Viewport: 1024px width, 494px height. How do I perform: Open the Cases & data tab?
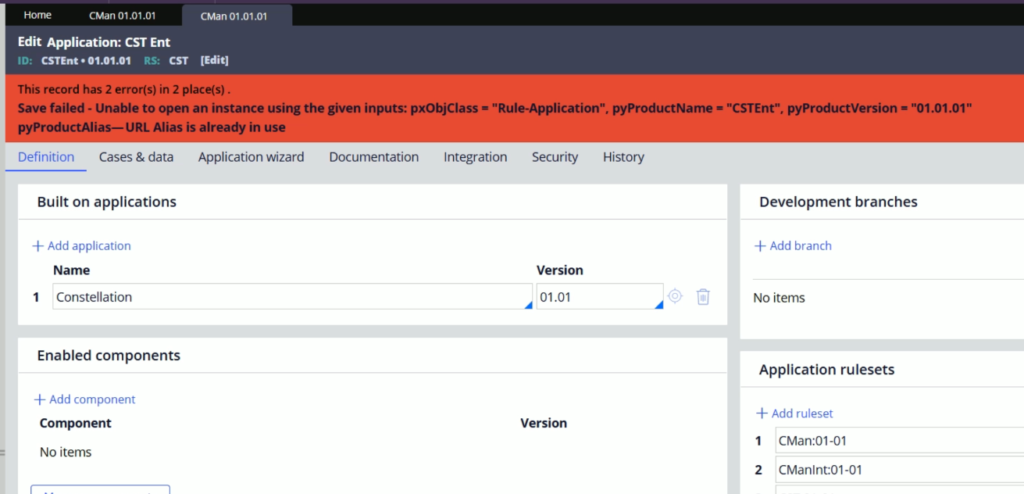click(x=136, y=157)
